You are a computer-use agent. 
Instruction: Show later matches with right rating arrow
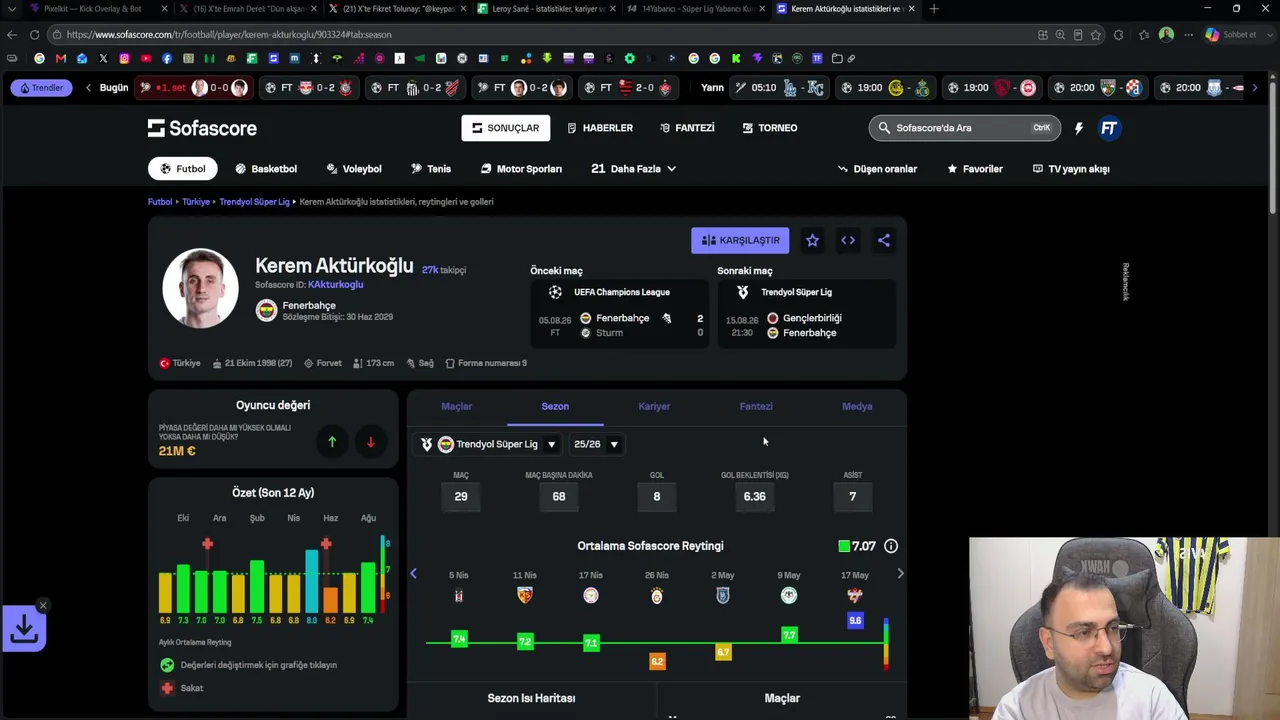click(900, 574)
